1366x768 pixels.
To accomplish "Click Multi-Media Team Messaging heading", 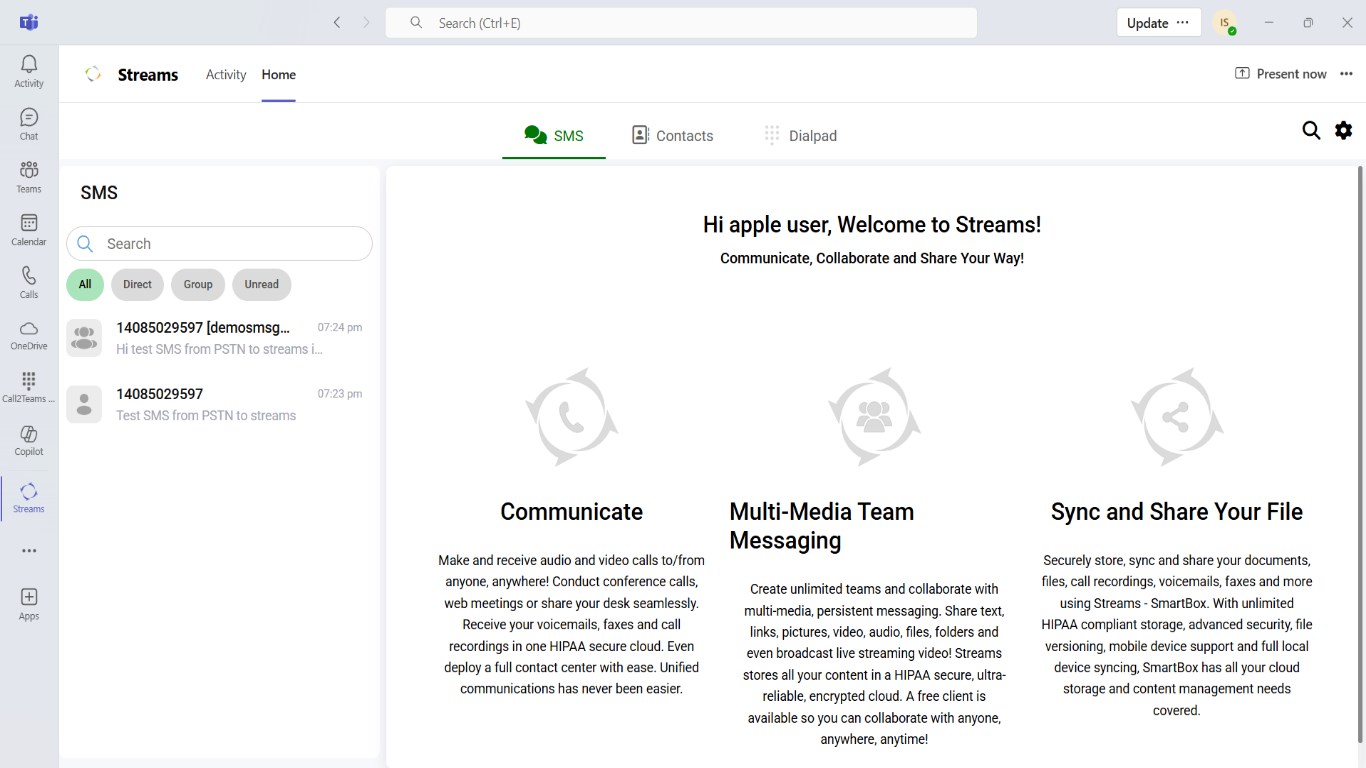I will 822,526.
